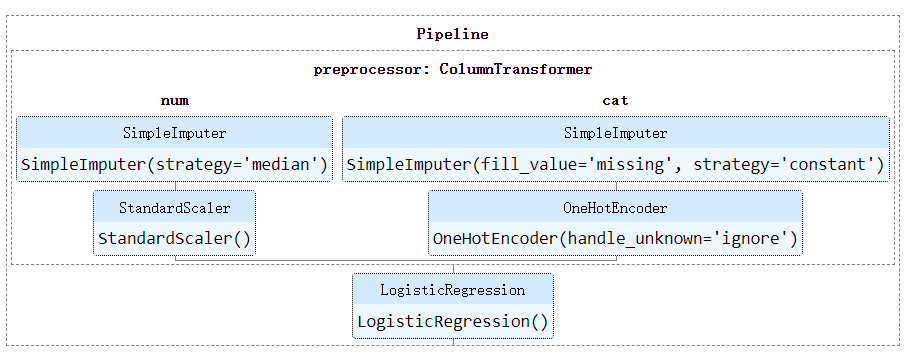Click the connector line under SimpleImputer median box

[175, 186]
